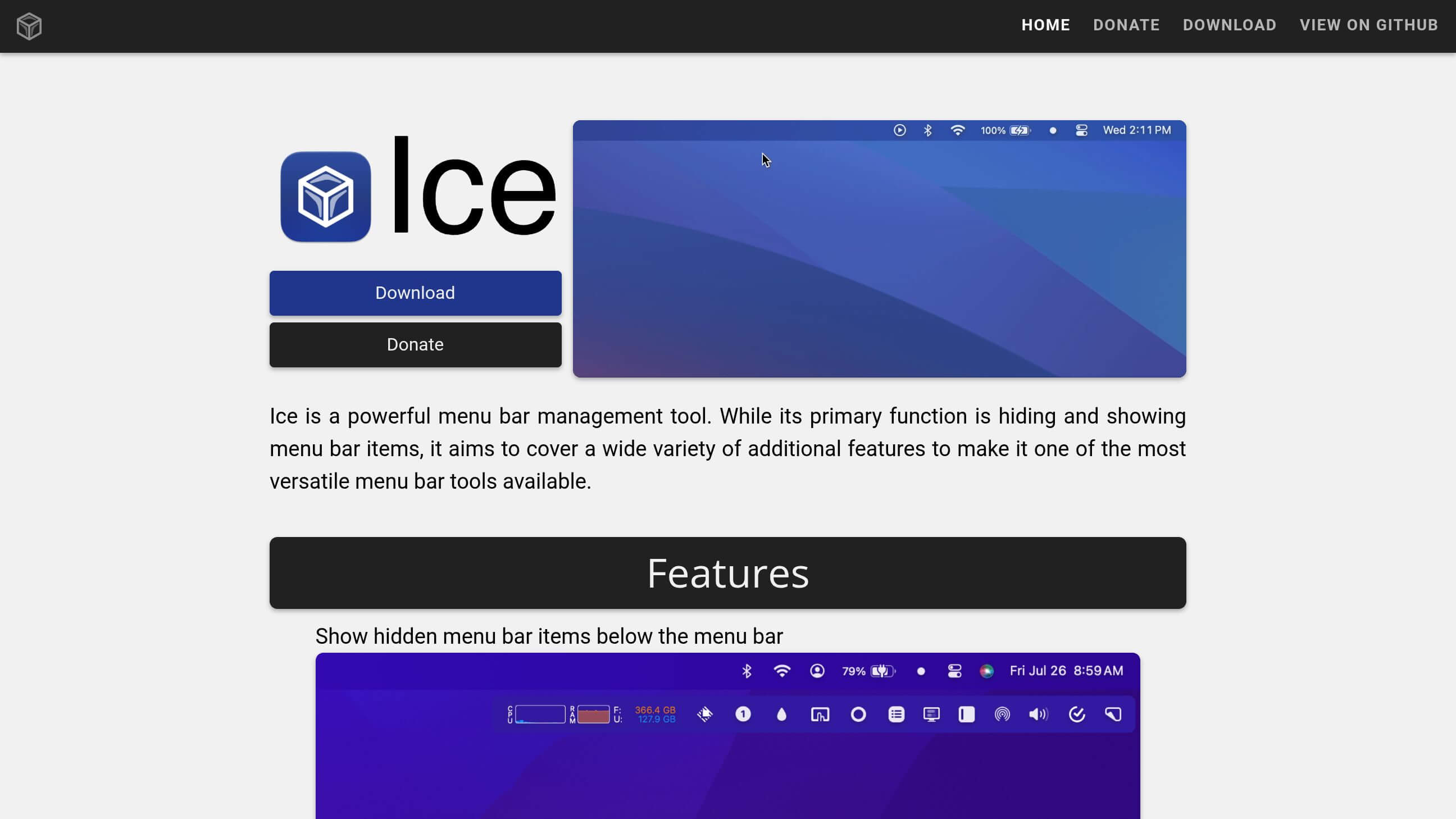
Task: Open the DONATE nav item
Action: point(1126,25)
